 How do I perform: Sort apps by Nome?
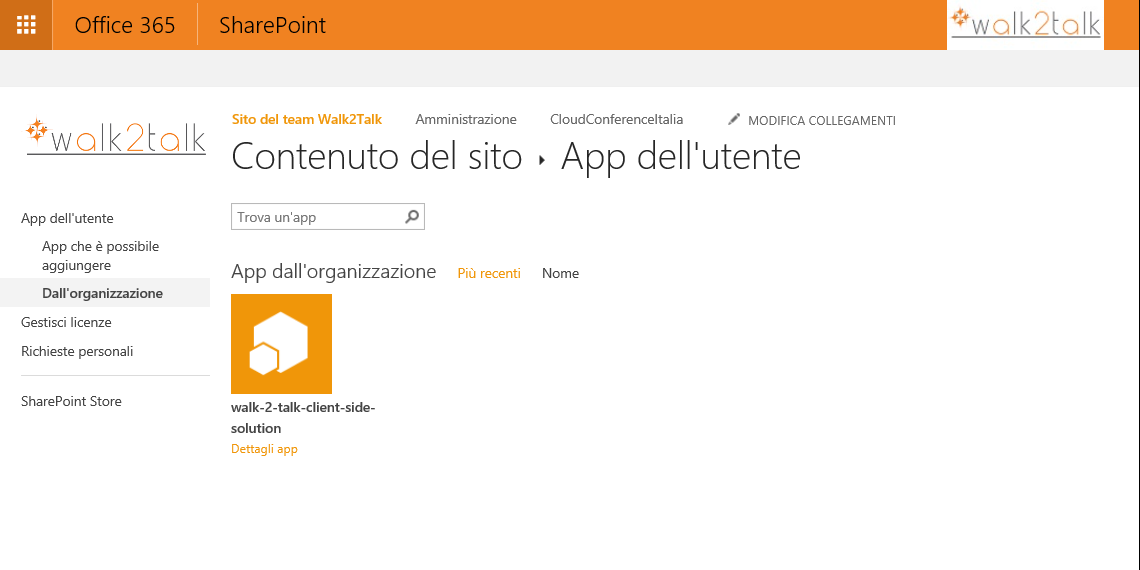pos(561,273)
